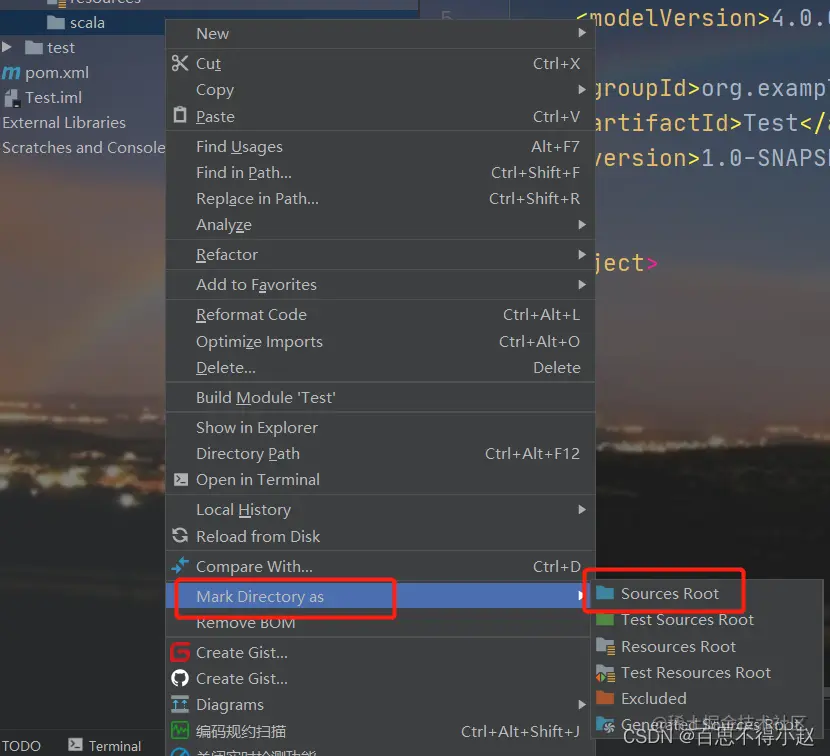Screen dimensions: 830x756
Task: Open the Refactor submenu arrow
Action: (582, 255)
